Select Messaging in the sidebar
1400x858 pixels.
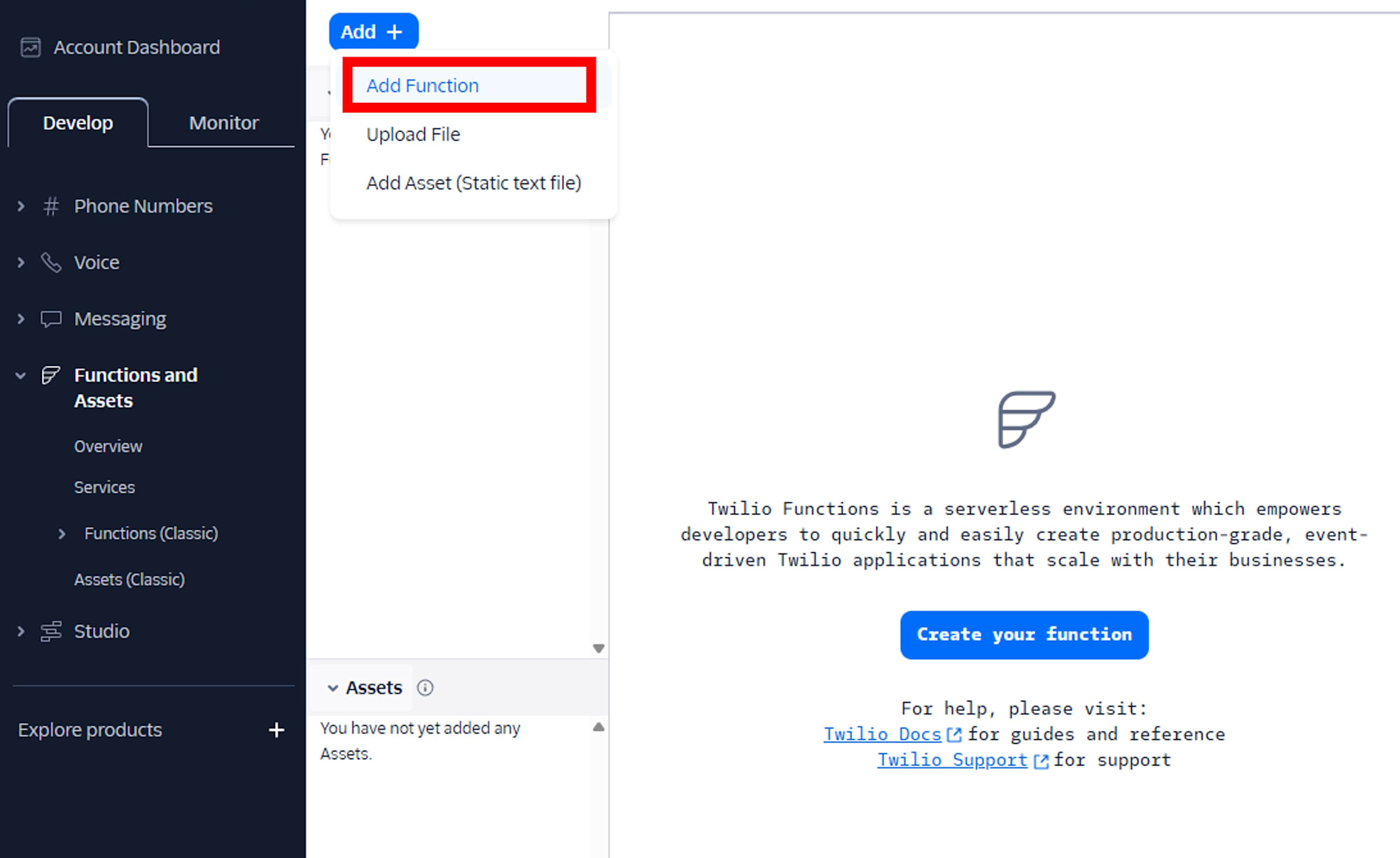120,319
